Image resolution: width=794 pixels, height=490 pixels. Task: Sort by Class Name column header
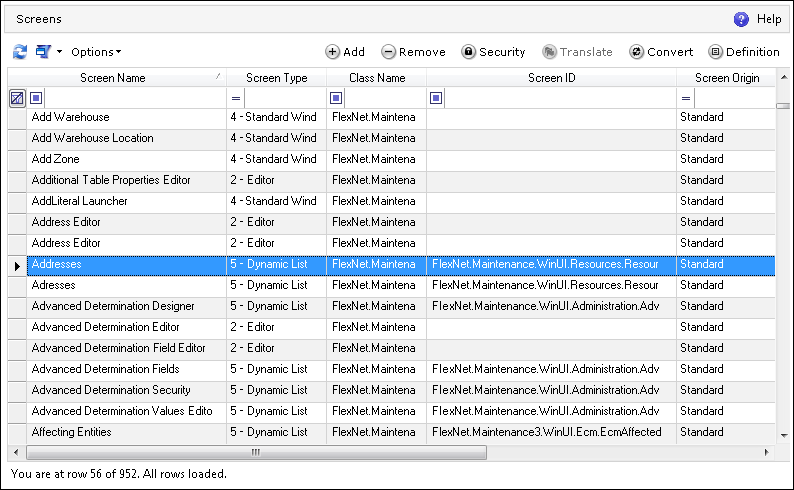coord(377,77)
